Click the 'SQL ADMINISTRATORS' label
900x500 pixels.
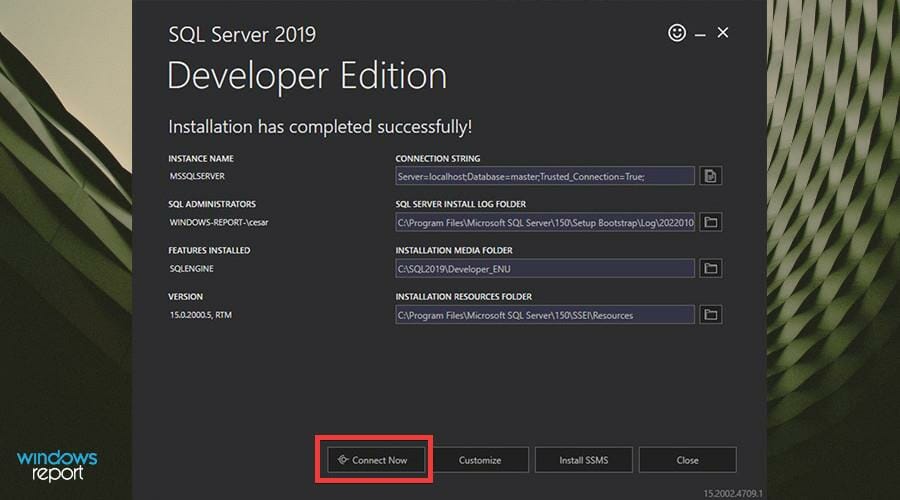(x=212, y=204)
